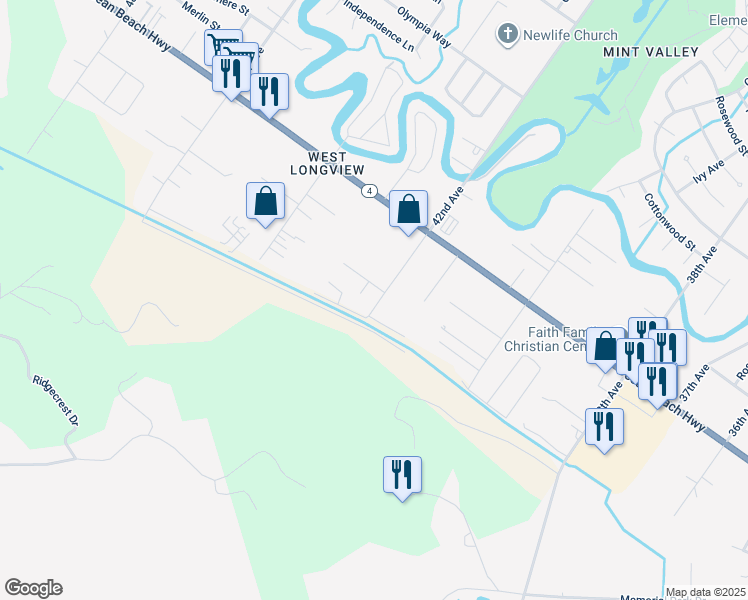
Task: Click the shopping bag marker near Faith Family Christian Center
Action: pos(605,349)
